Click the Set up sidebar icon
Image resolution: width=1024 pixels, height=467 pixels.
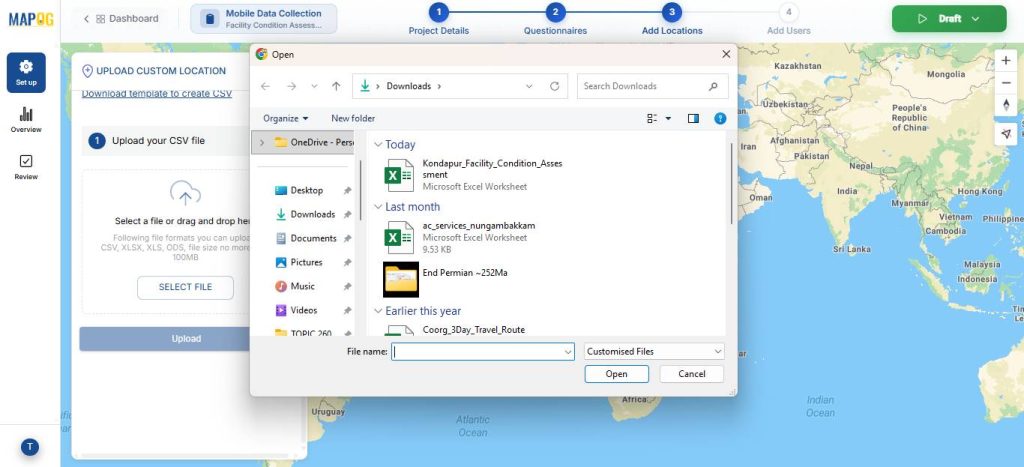point(26,73)
